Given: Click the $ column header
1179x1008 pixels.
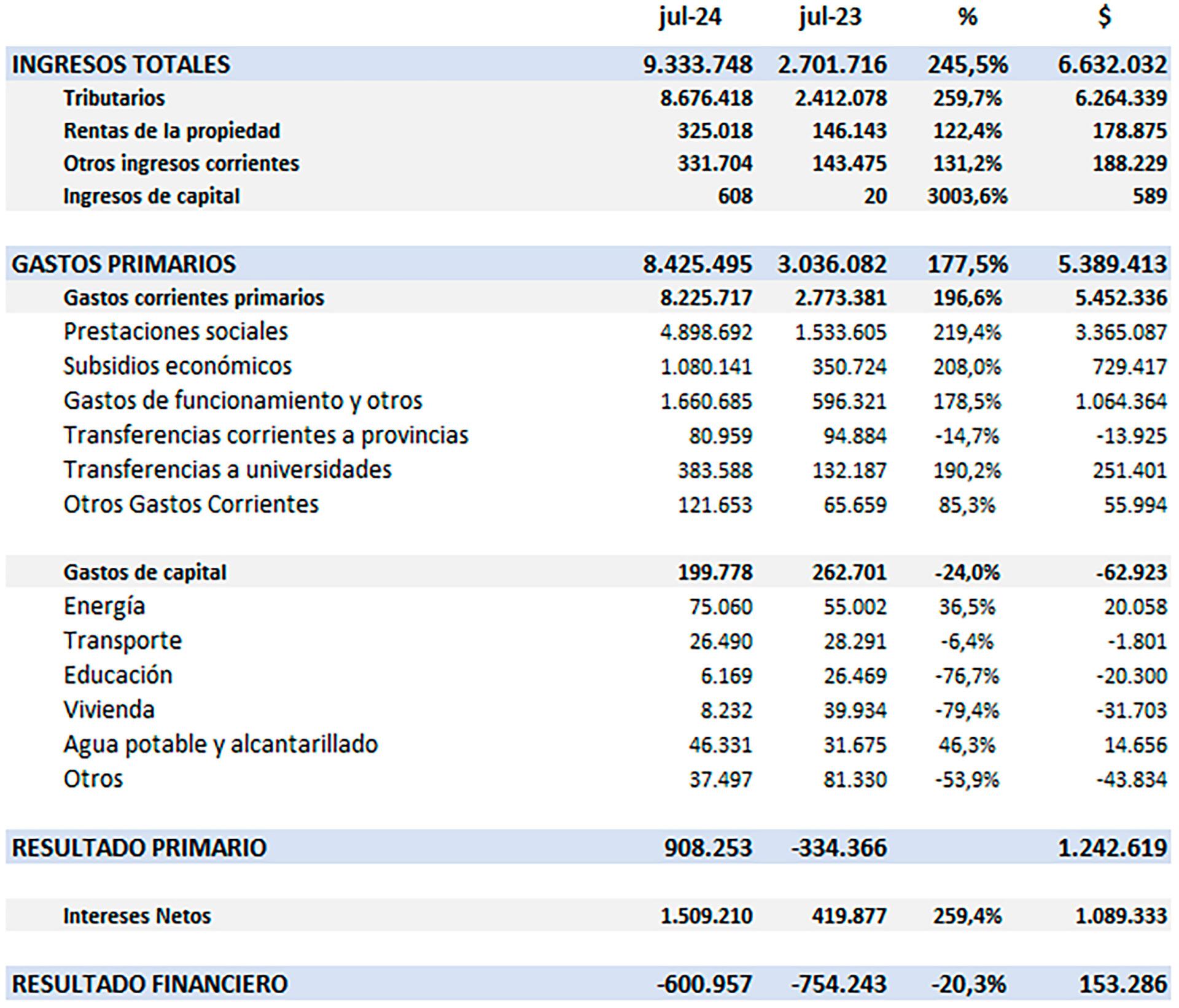Looking at the screenshot, I should [x=1105, y=17].
